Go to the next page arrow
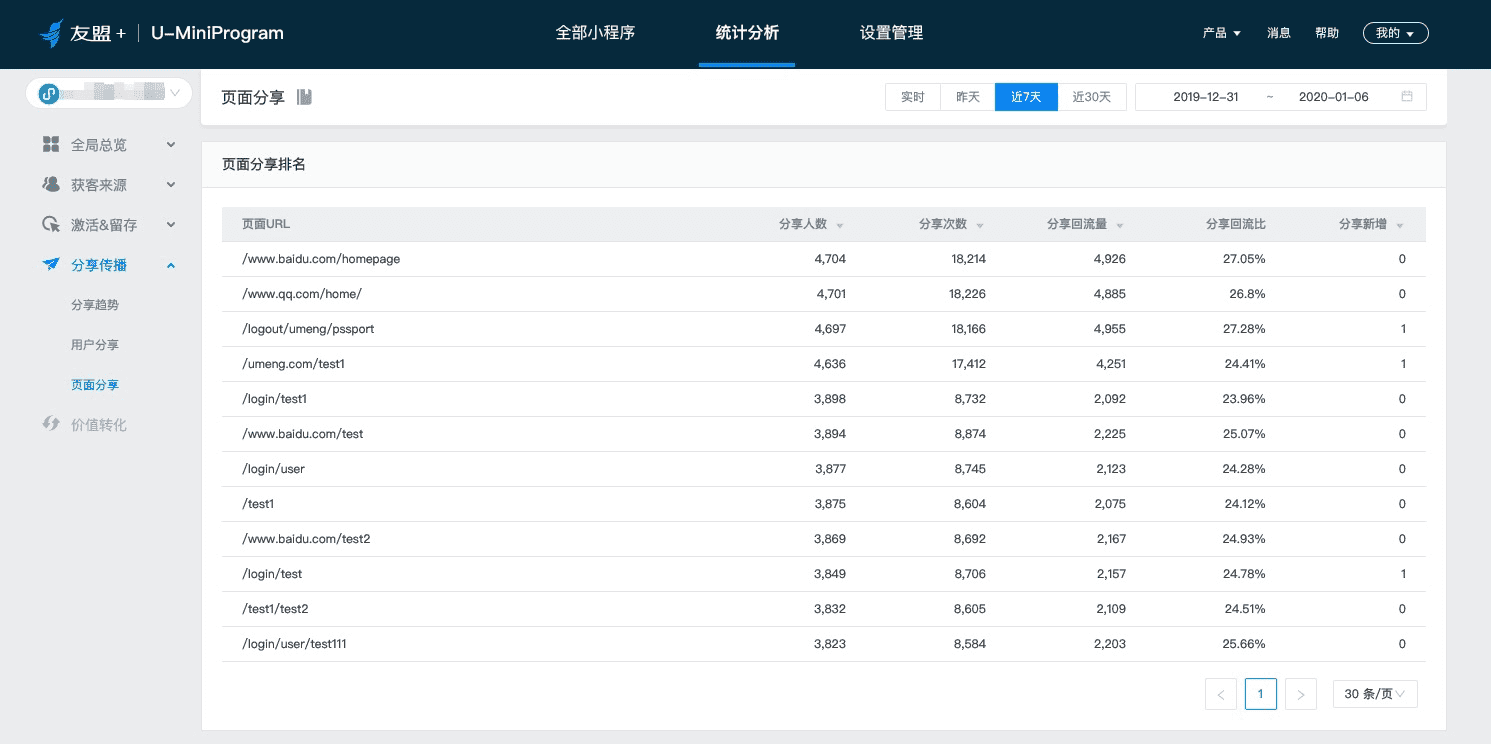1491x744 pixels. tap(1301, 694)
